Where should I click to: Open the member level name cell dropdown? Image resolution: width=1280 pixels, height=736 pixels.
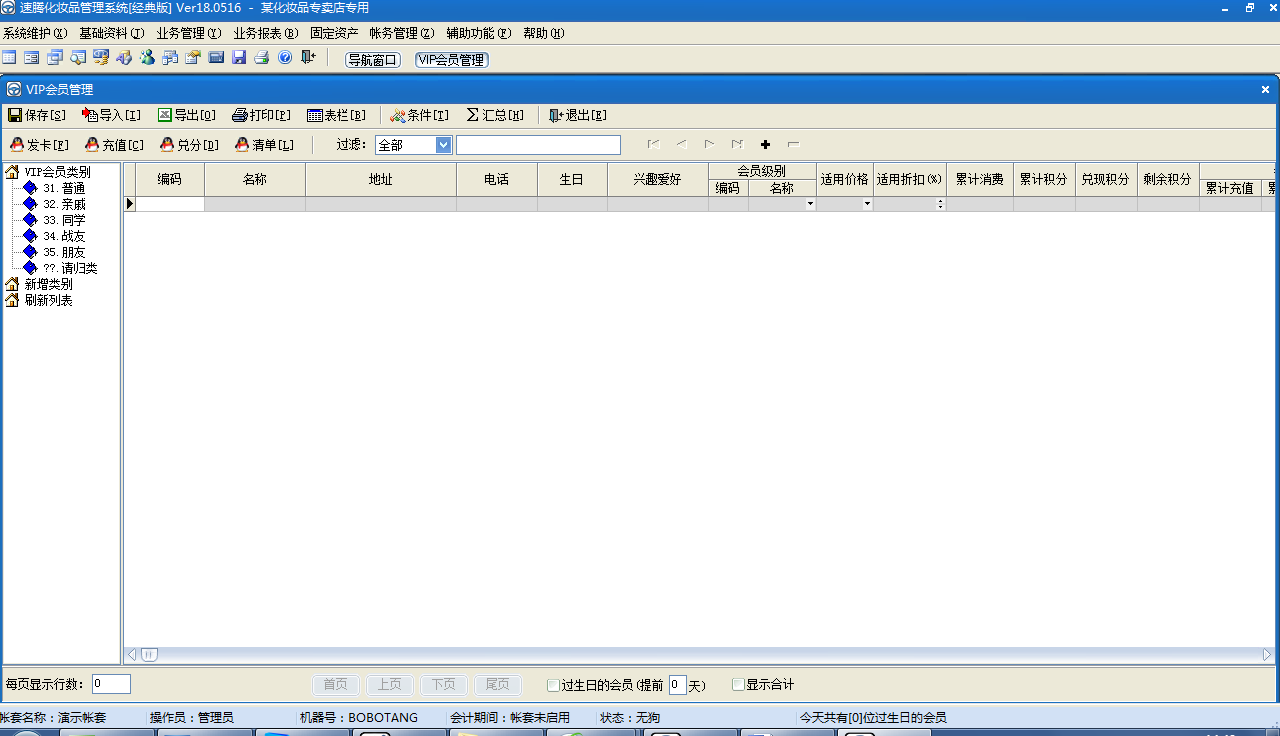point(810,204)
